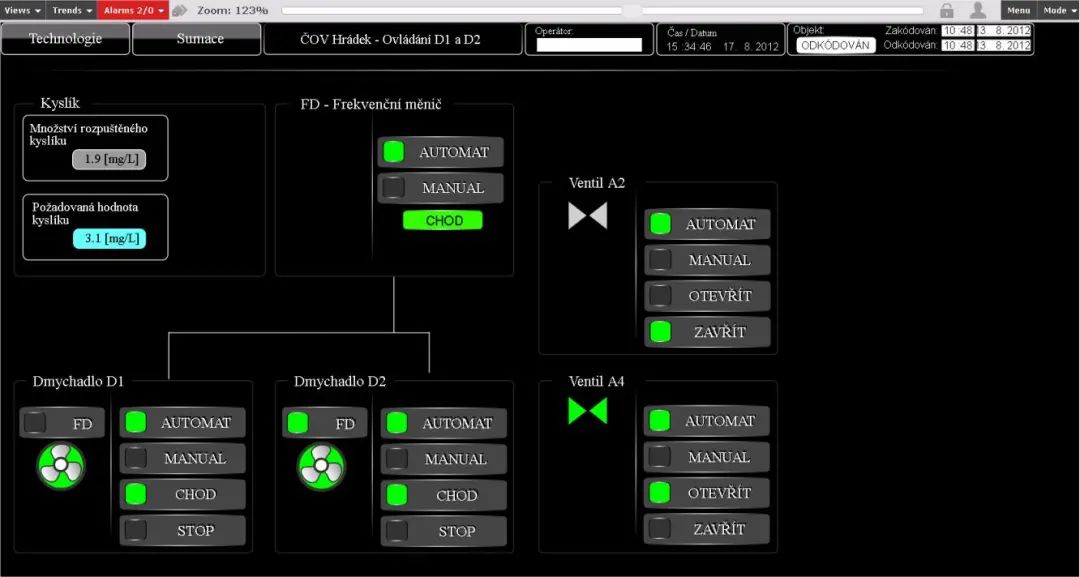This screenshot has height=577, width=1080.
Task: Select OTEVŘÍT for Ventil A2
Action: coord(707,296)
